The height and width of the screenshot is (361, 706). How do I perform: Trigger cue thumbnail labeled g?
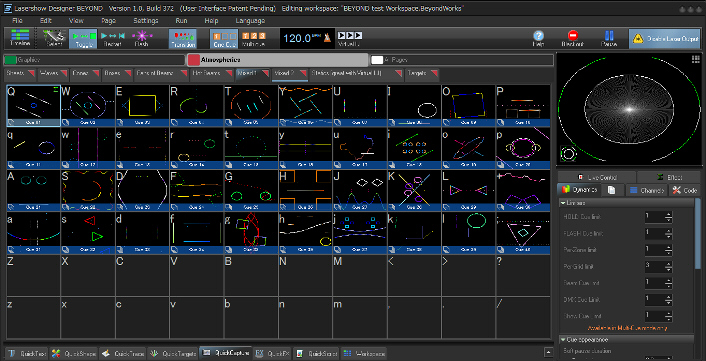[x=251, y=233]
